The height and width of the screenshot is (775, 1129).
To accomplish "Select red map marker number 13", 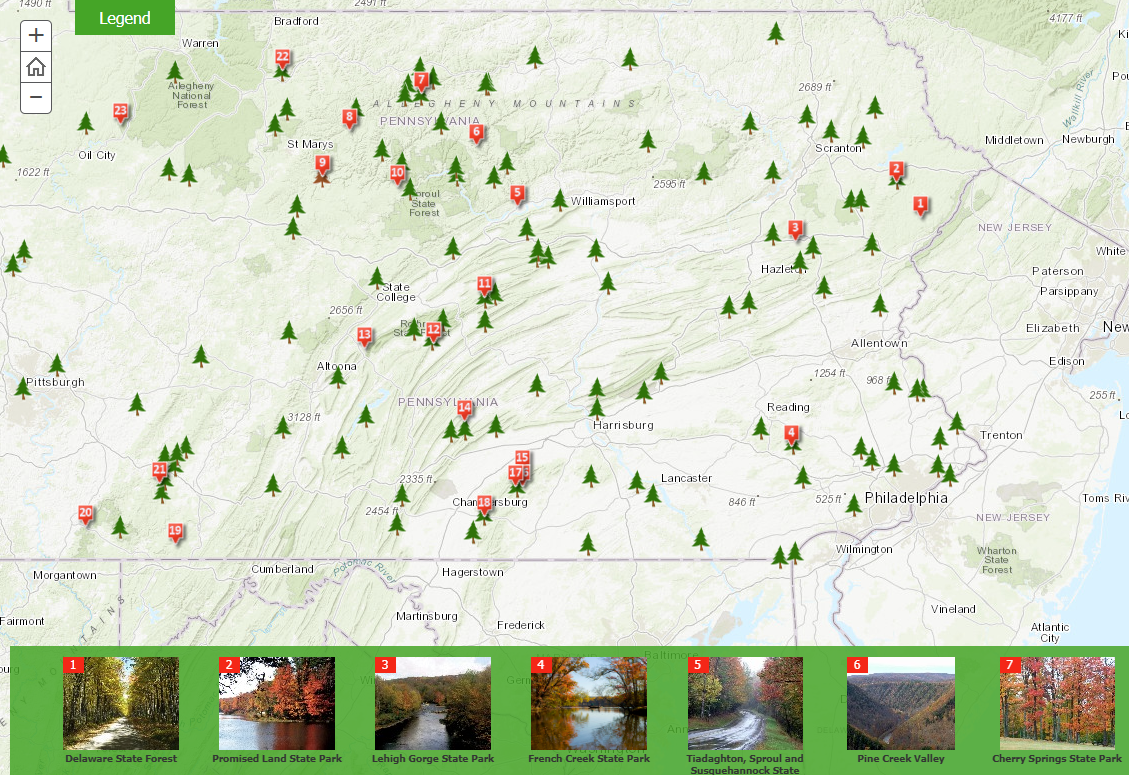I will (x=364, y=336).
